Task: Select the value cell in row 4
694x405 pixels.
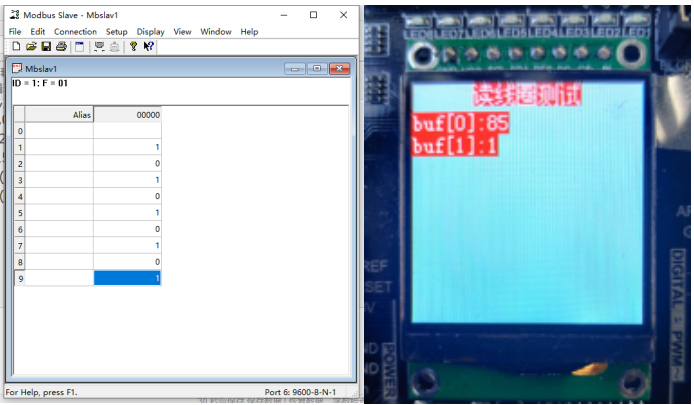Action: pos(127,196)
